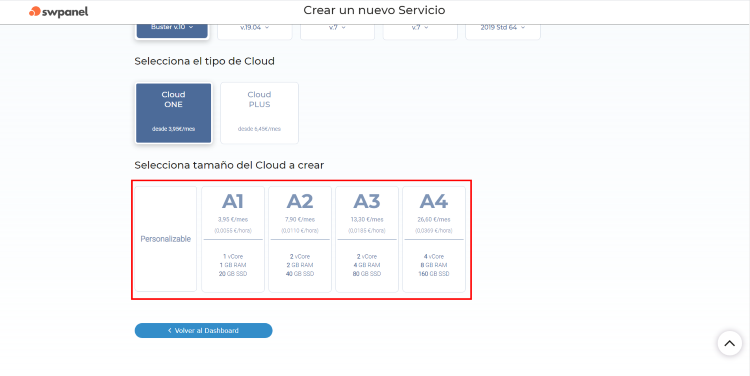Viewport: 750px width, 376px height.
Task: Open the v.19.04 version dropdown
Action: pyautogui.click(x=254, y=29)
